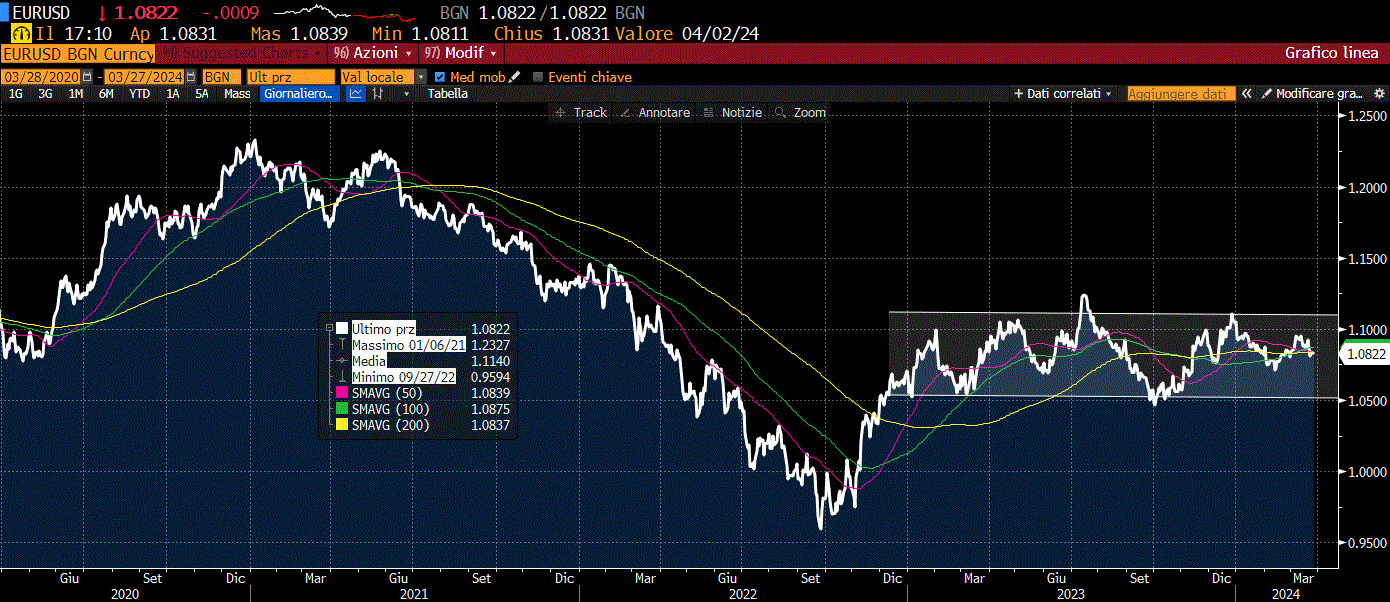1390x602 pixels.
Task: Expand the Dati correlati dropdown
Action: point(1064,93)
